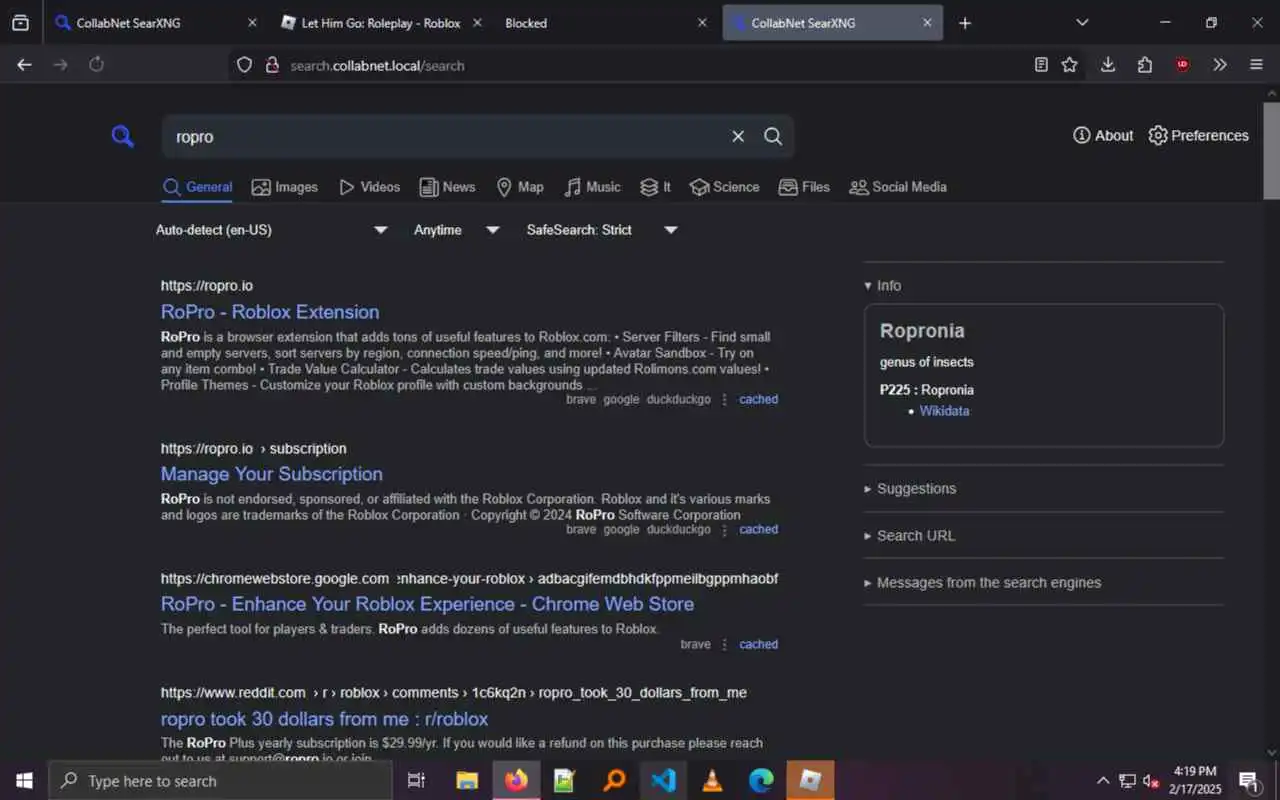
Task: Switch to the Files category tab
Action: [x=804, y=187]
